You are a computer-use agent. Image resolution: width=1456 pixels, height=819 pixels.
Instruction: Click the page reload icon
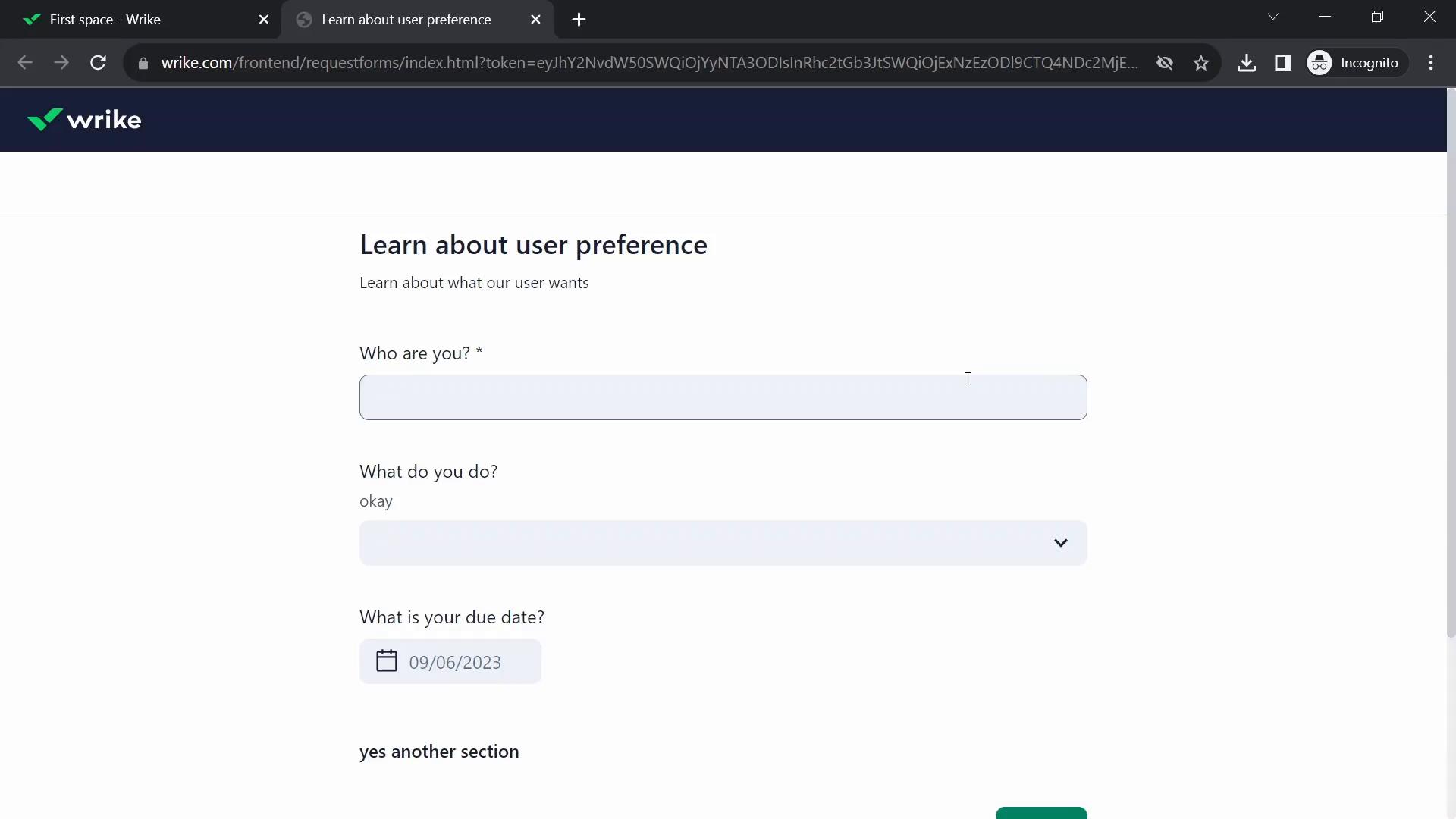pos(98,62)
